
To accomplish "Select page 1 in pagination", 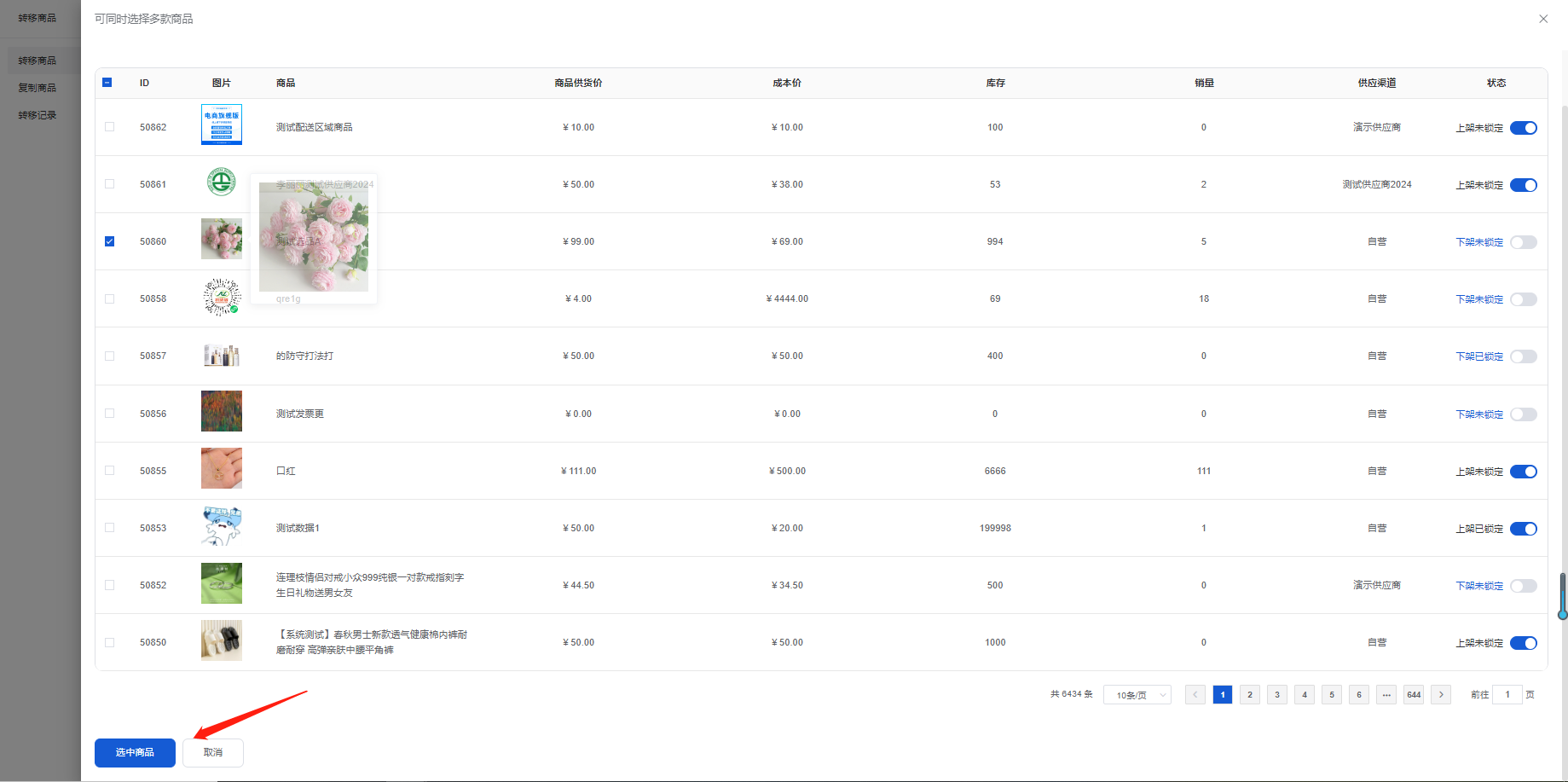I will coord(1223,695).
